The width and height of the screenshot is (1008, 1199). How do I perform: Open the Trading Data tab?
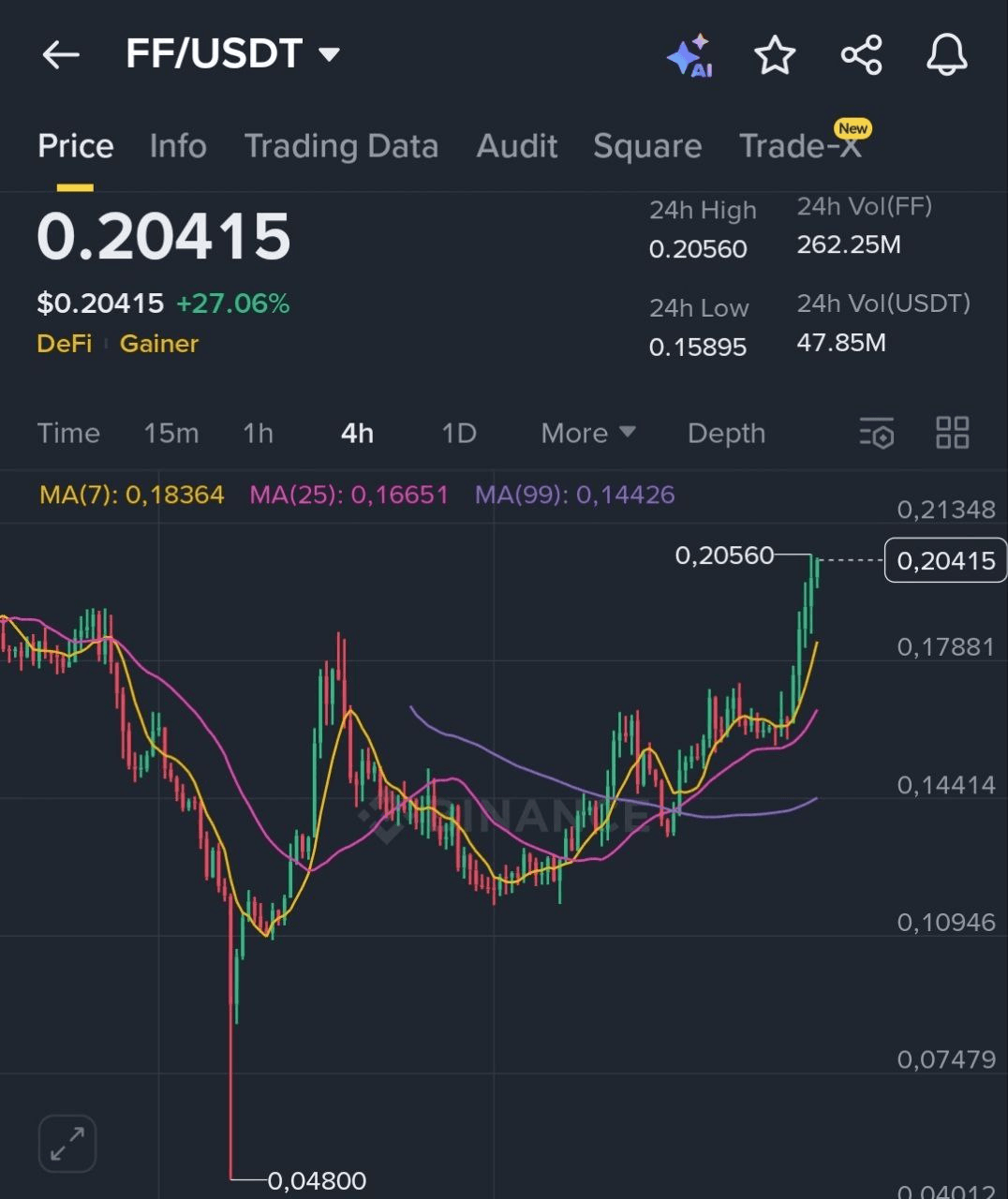tap(341, 146)
